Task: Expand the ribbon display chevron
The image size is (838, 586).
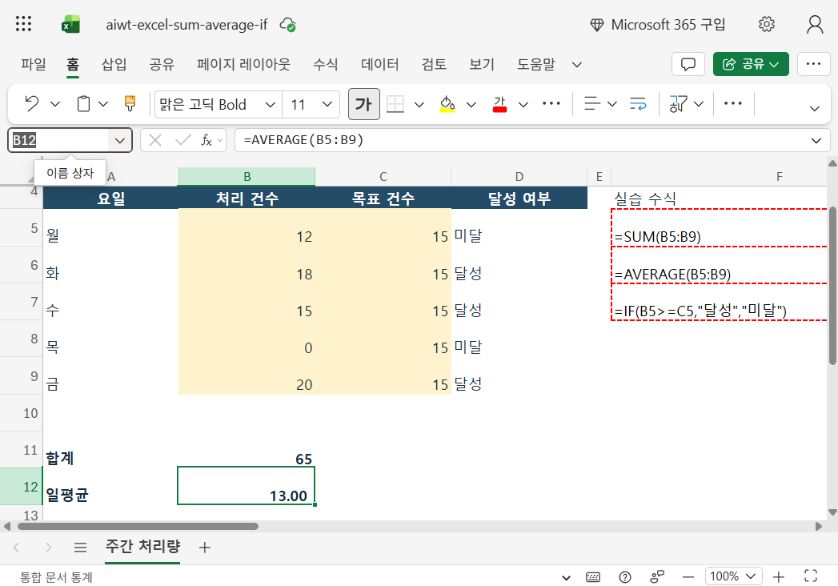Action: tap(814, 109)
